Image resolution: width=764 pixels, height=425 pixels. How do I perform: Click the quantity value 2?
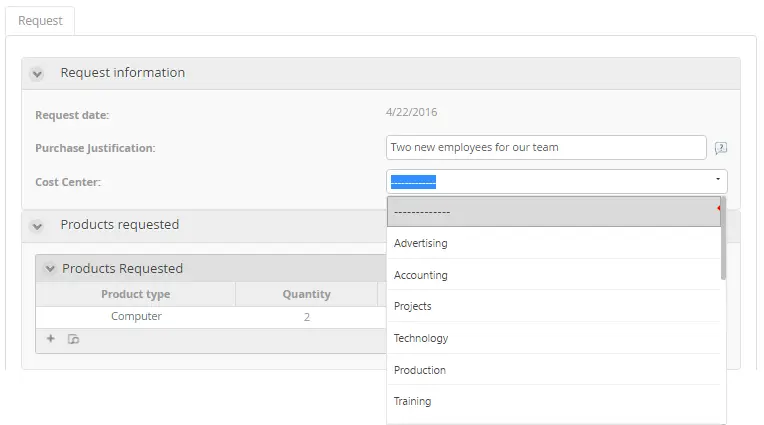306,317
